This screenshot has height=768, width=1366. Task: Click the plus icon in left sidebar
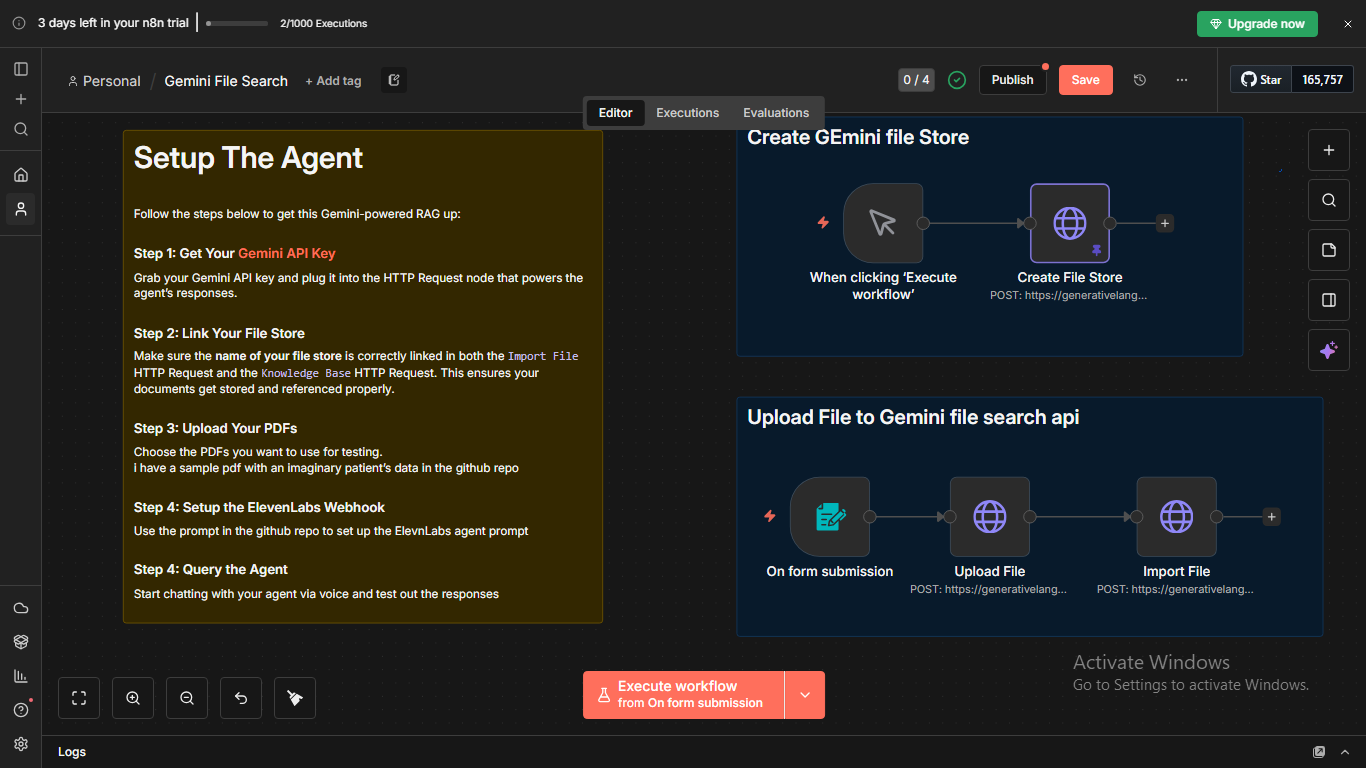[21, 99]
